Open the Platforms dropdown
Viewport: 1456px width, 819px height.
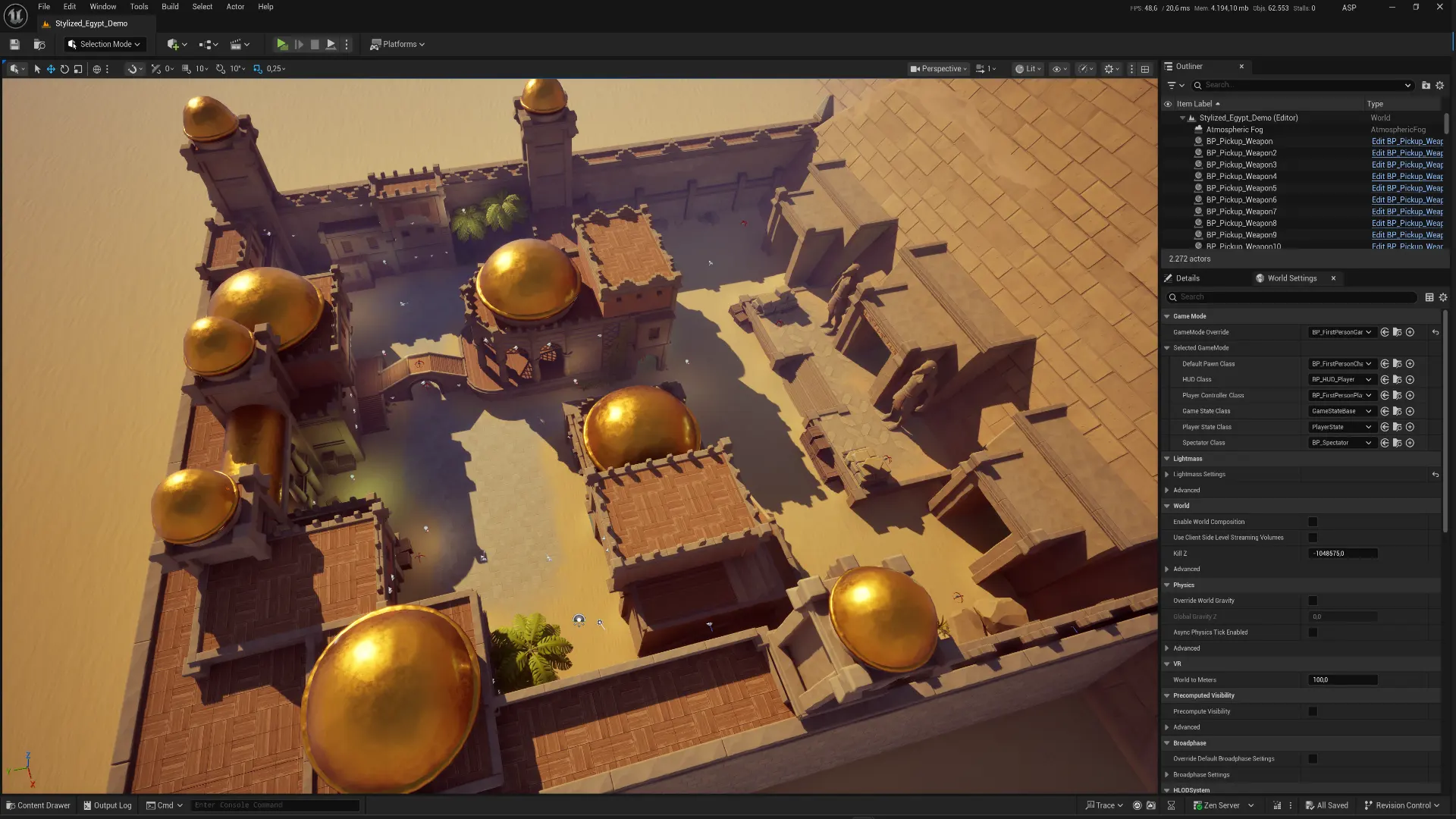tap(397, 45)
